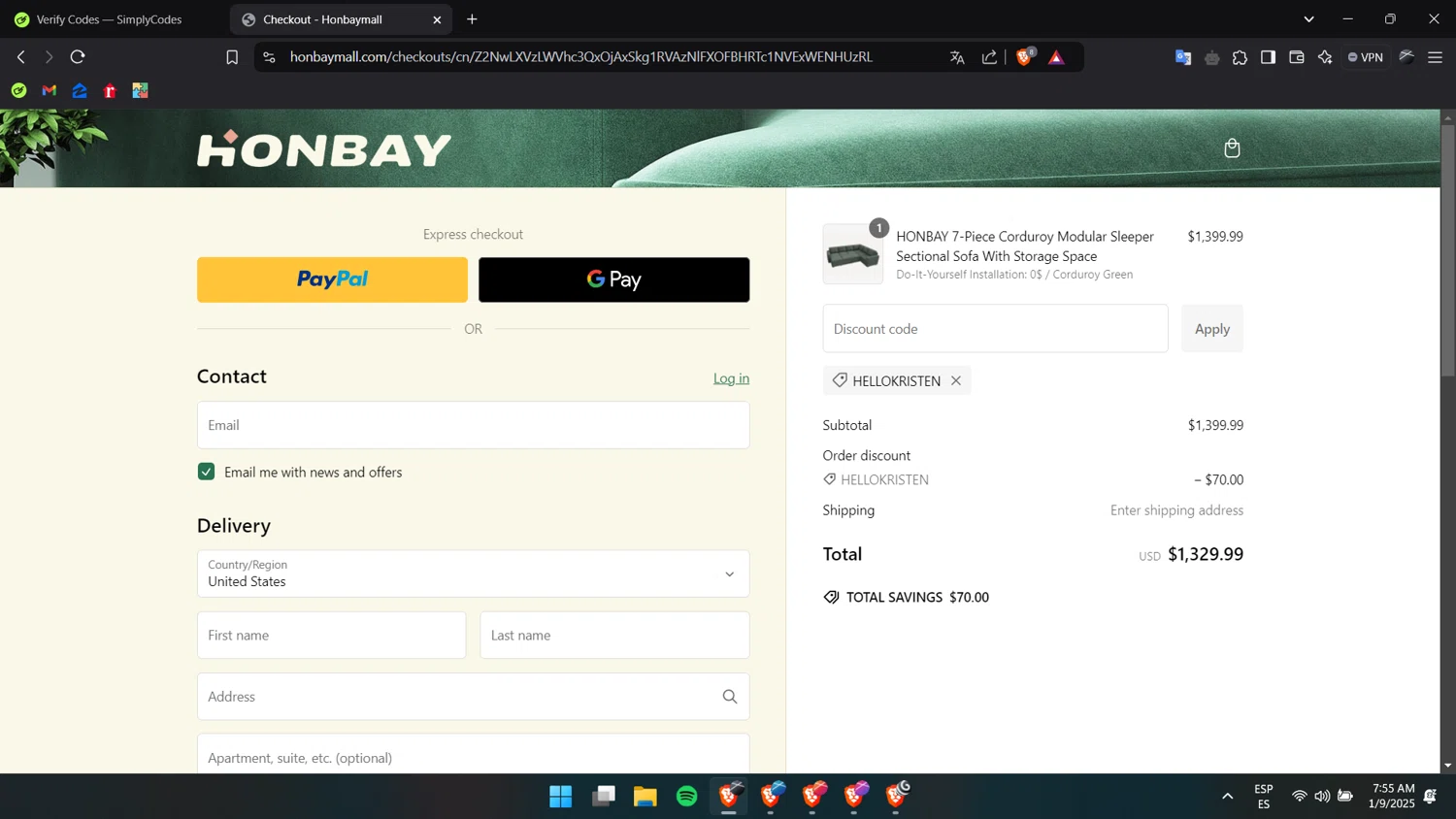The image size is (1456, 819).
Task: Open Task View on the taskbar
Action: point(604,797)
